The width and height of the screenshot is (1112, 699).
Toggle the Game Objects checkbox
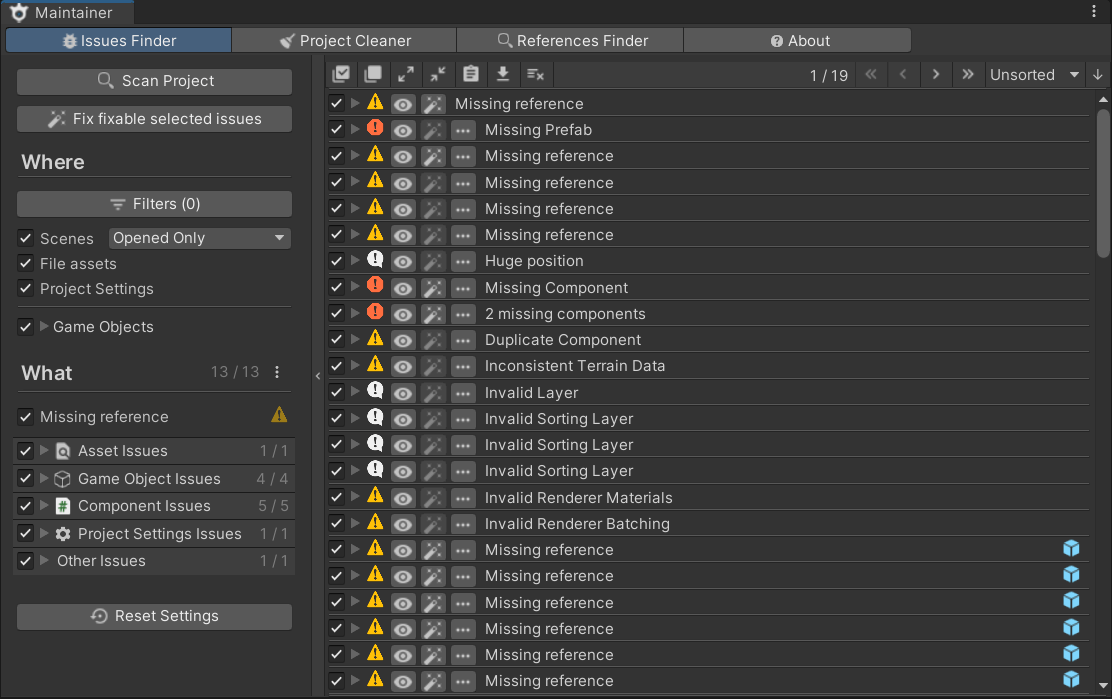(x=26, y=327)
